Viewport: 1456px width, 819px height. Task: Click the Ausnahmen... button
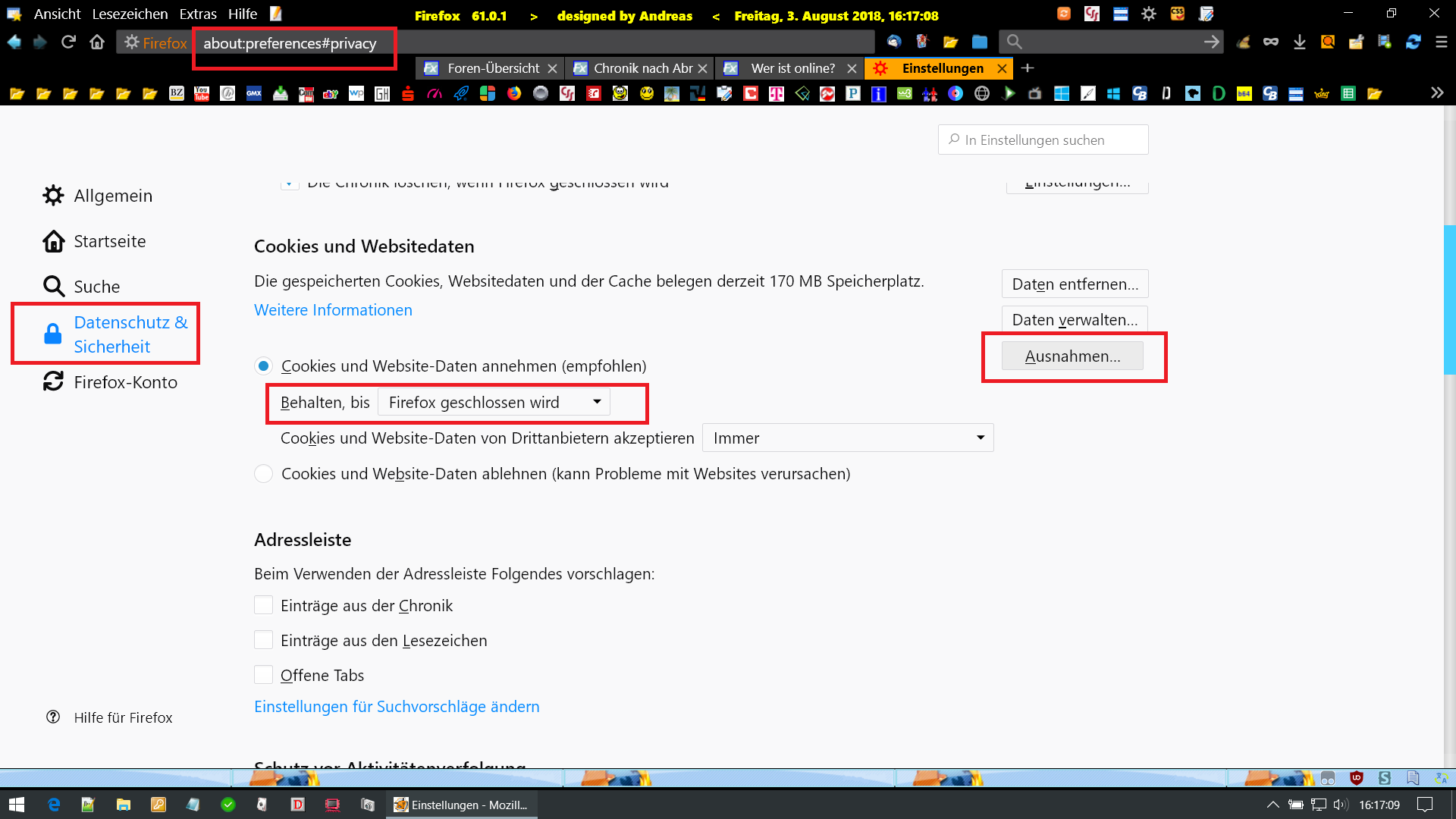1072,356
